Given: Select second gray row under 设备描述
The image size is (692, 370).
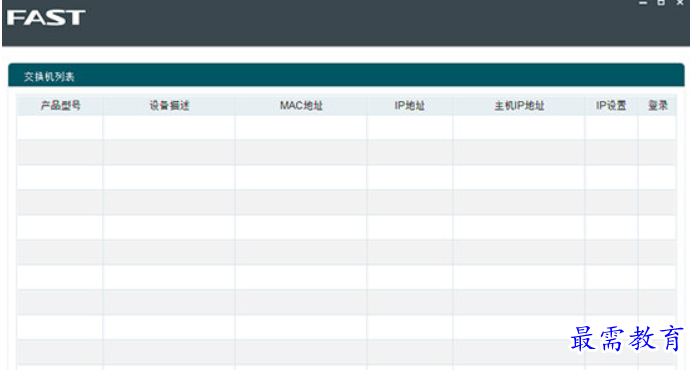Looking at the screenshot, I should click(169, 203).
